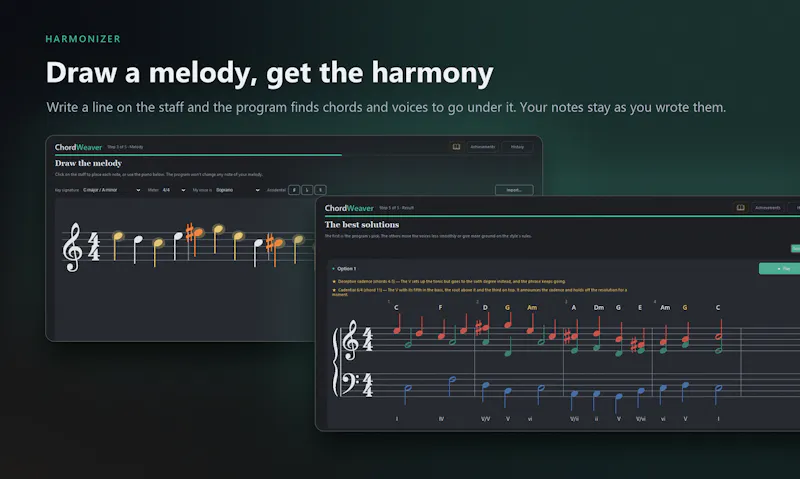Open History in the Draw the melody window
This screenshot has width=800, height=479.
[517, 147]
